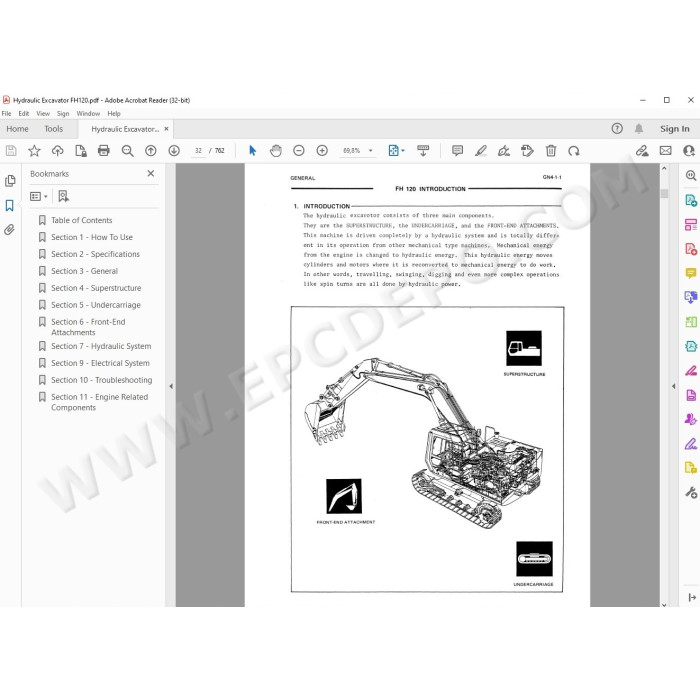The image size is (700, 700).
Task: Click the Sign In link
Action: coord(675,129)
